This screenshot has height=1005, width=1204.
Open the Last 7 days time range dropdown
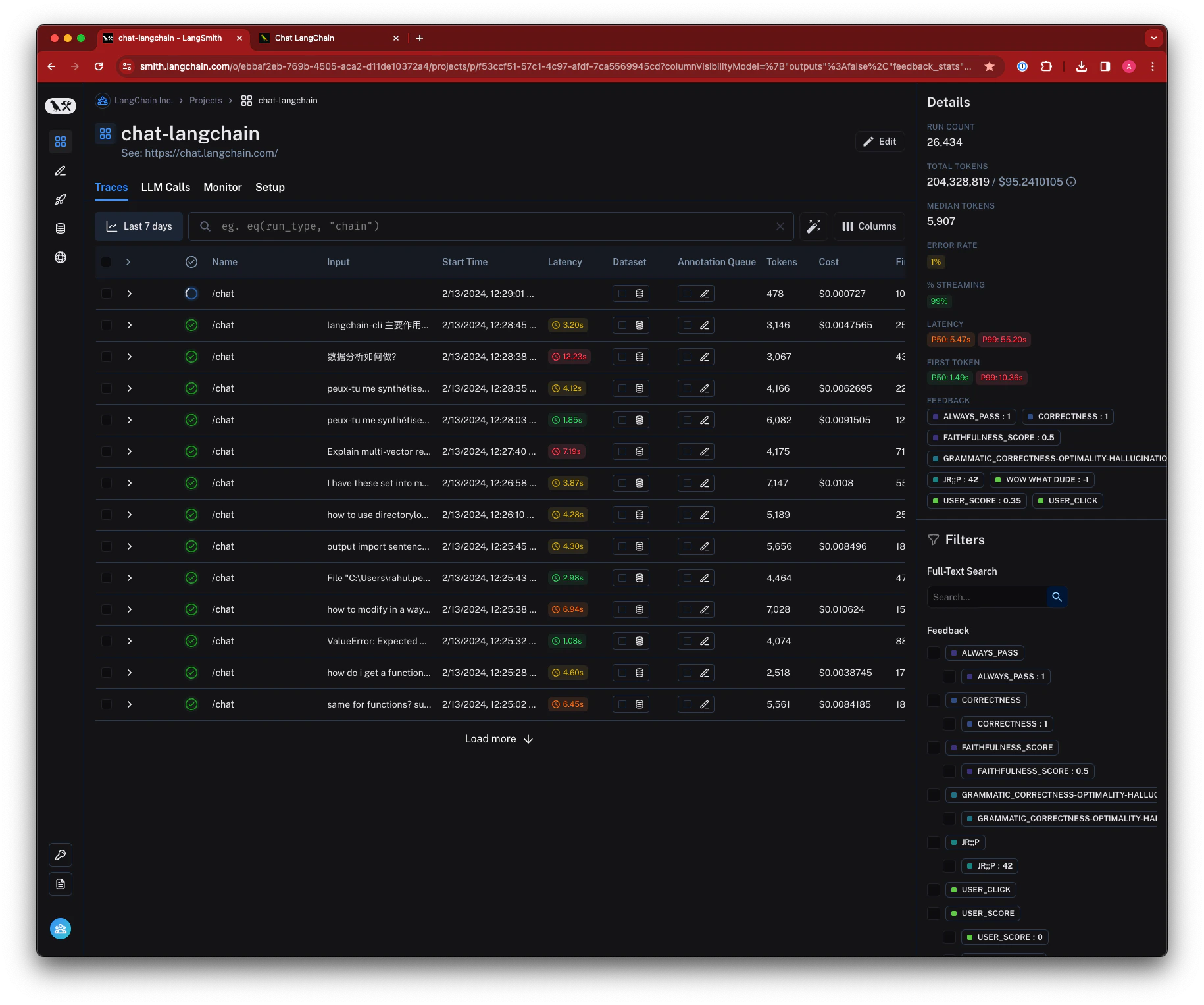[x=139, y=226]
